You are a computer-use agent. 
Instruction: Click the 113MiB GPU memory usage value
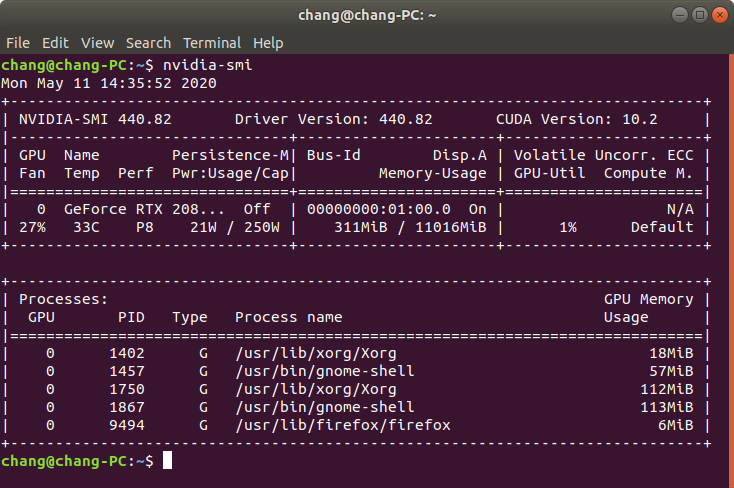[x=667, y=407]
